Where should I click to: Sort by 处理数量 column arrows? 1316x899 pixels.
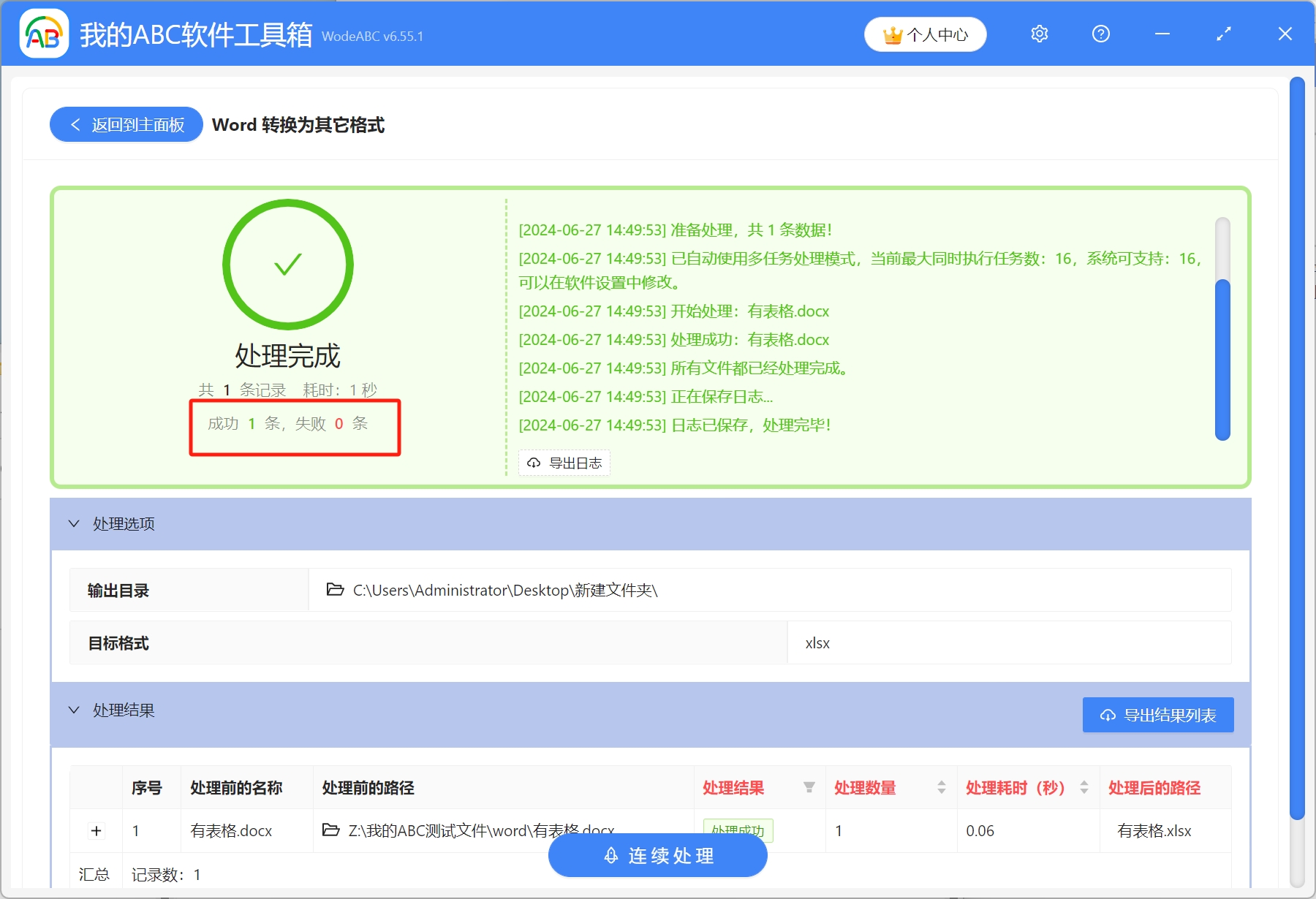coord(941,787)
